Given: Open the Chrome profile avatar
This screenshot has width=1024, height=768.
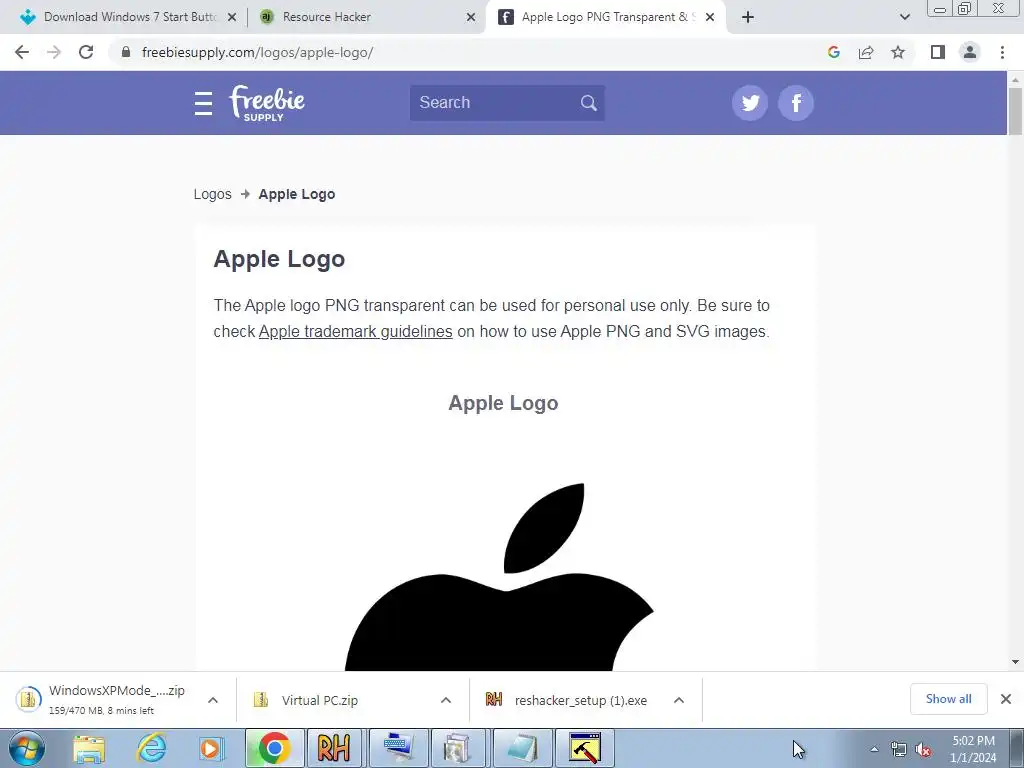Looking at the screenshot, I should [970, 52].
